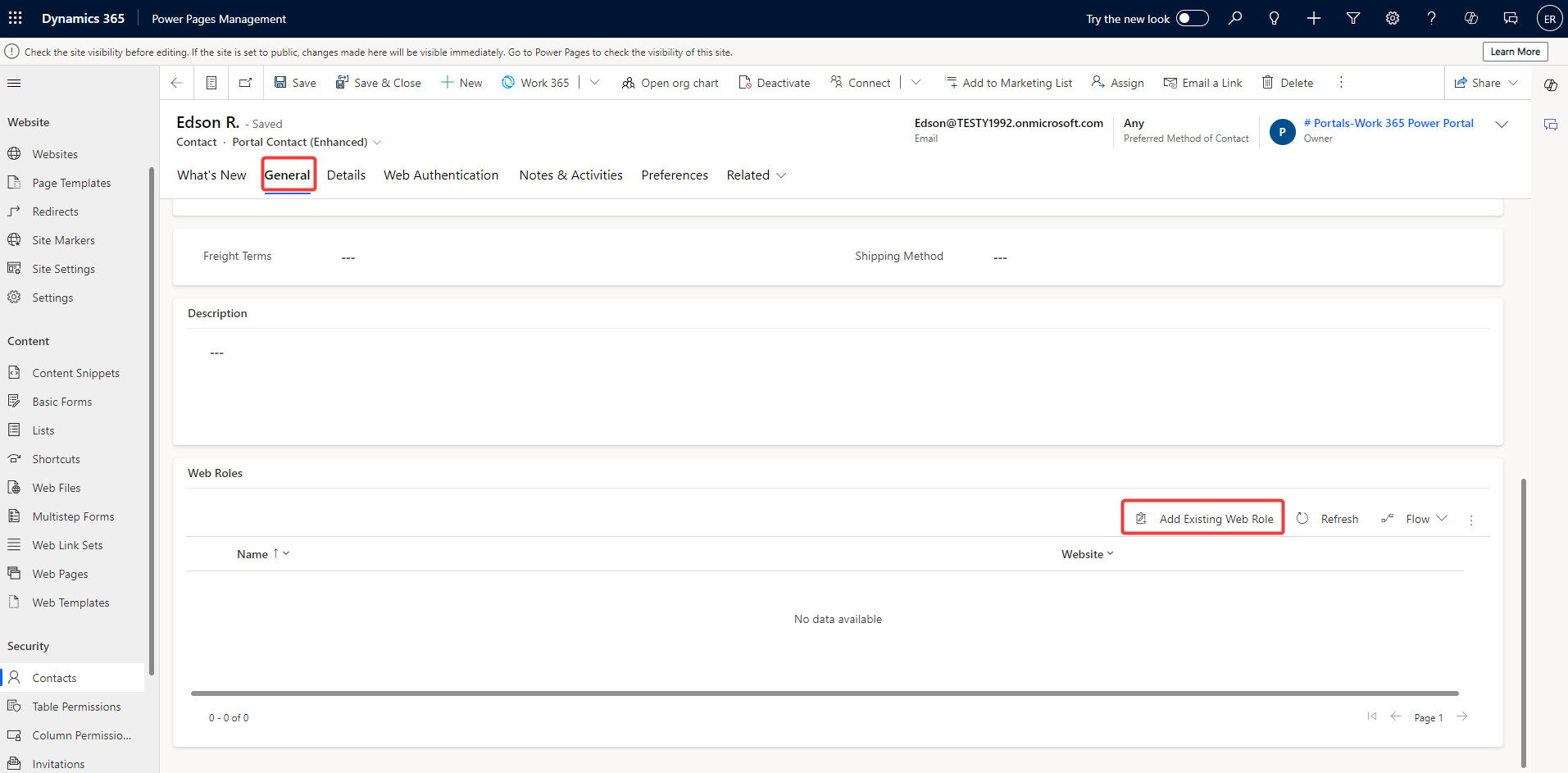Screen dimensions: 1568x773
Task: Open the lightbulb assistant icon
Action: click(x=1275, y=18)
